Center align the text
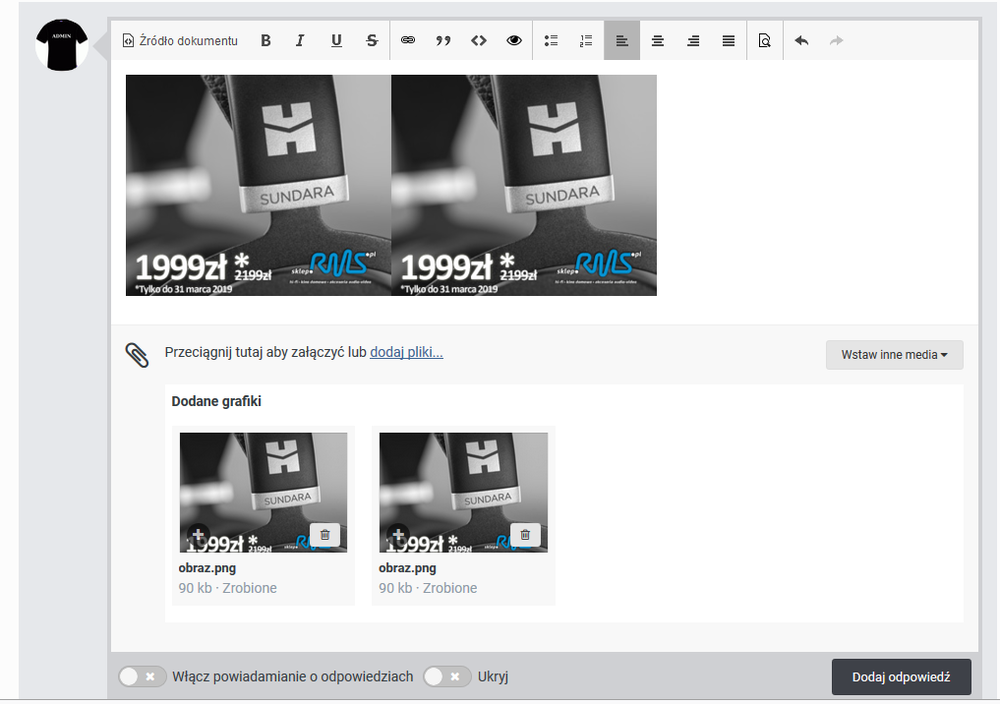This screenshot has width=1000, height=704. (x=657, y=40)
